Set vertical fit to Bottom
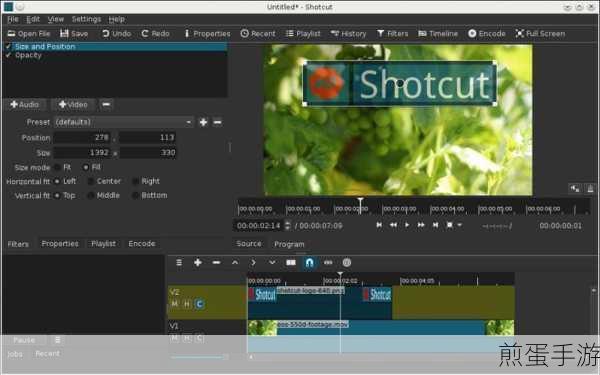The image size is (600, 375). (x=150, y=196)
